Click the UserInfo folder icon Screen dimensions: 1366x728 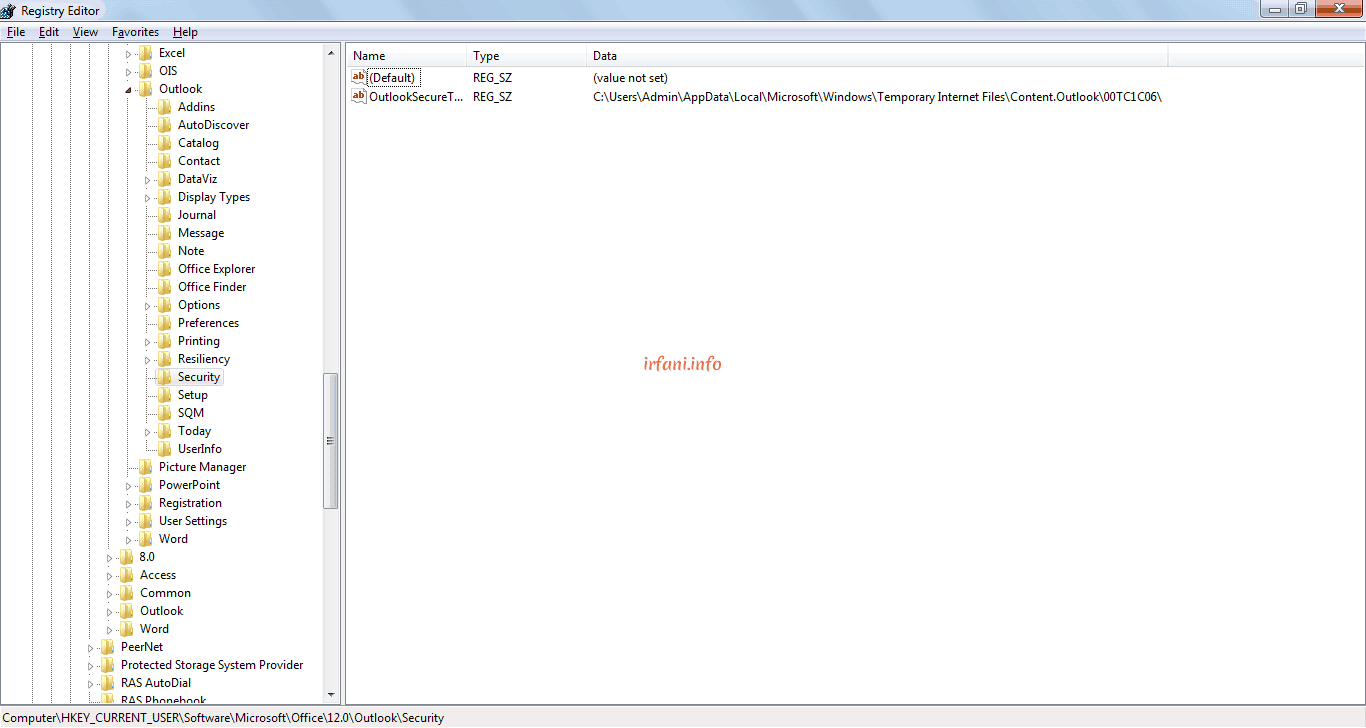pyautogui.click(x=165, y=449)
